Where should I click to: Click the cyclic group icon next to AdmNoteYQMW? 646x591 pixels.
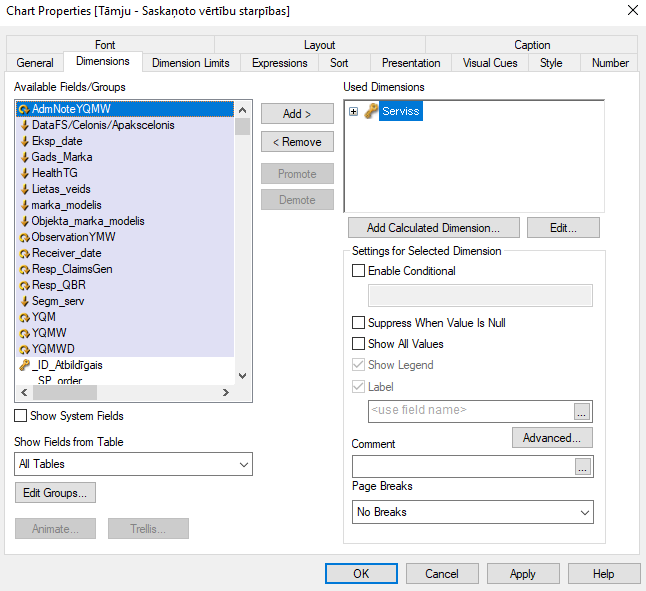pyautogui.click(x=24, y=109)
